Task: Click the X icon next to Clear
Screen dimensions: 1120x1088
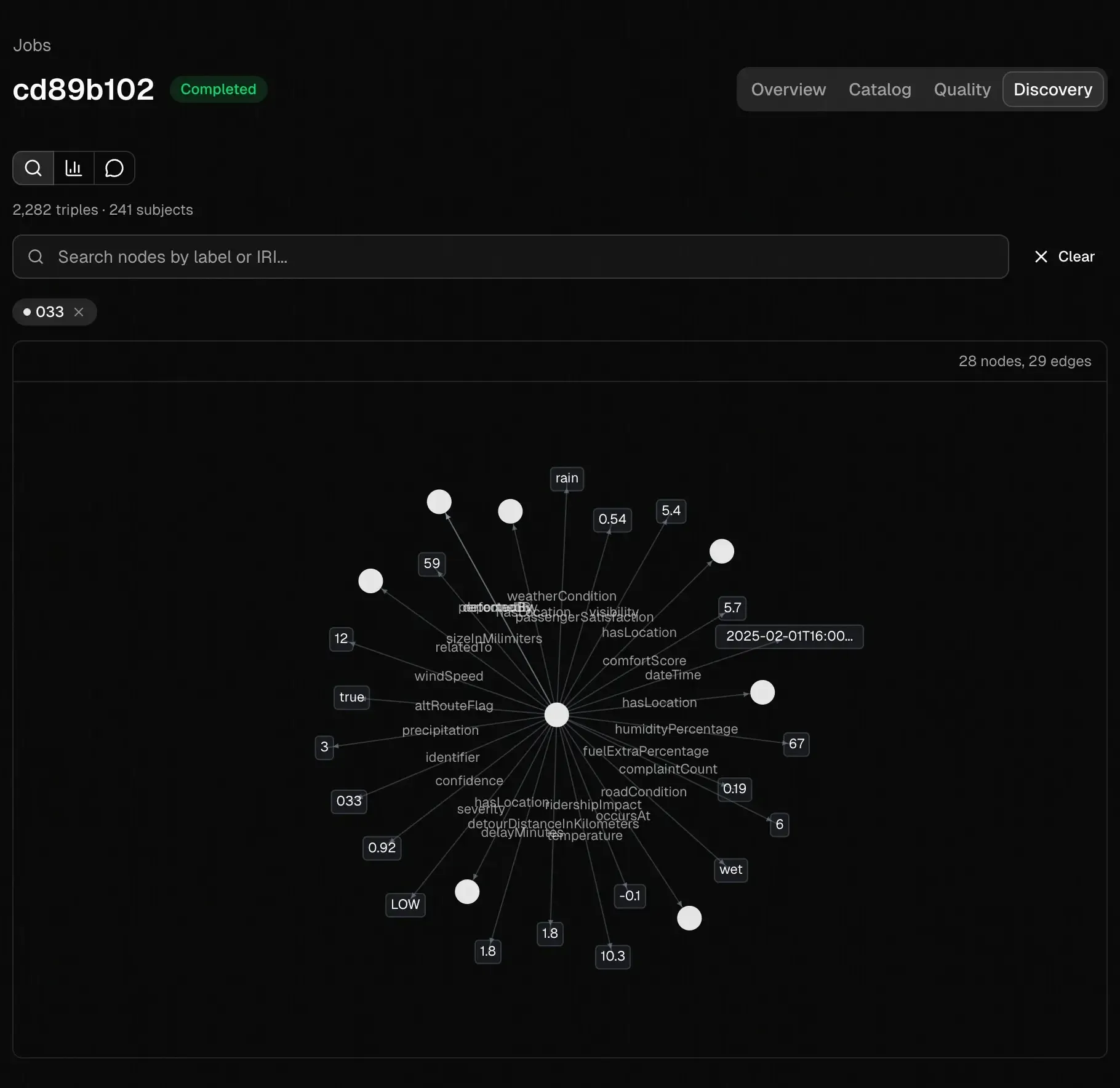Action: (x=1041, y=257)
